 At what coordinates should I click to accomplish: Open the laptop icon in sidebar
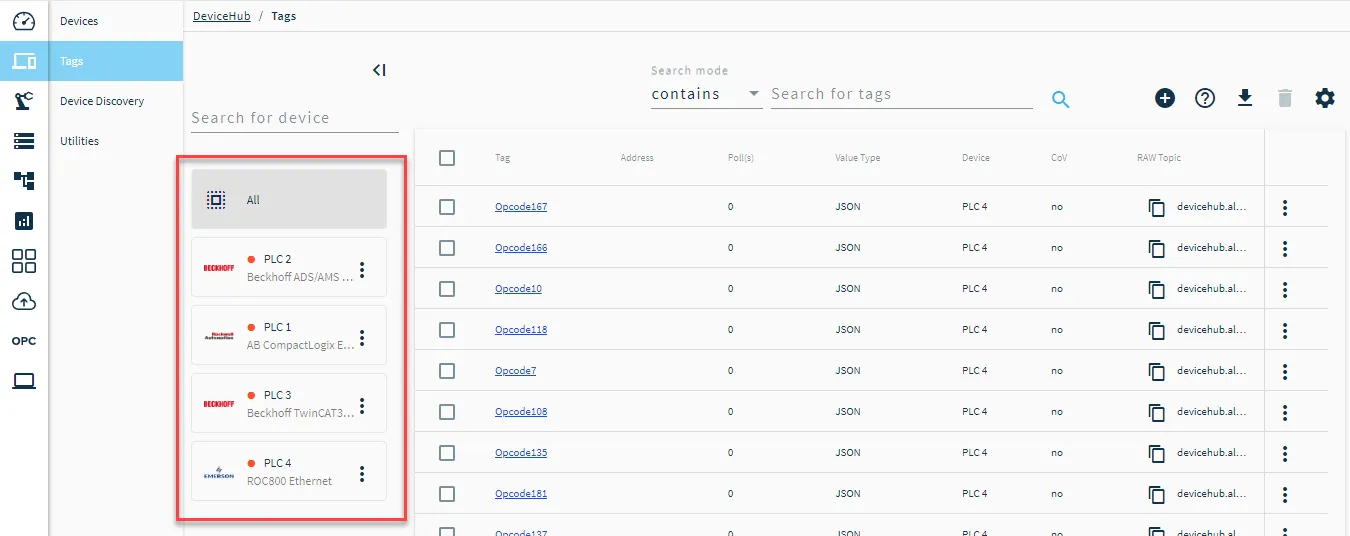click(x=24, y=381)
